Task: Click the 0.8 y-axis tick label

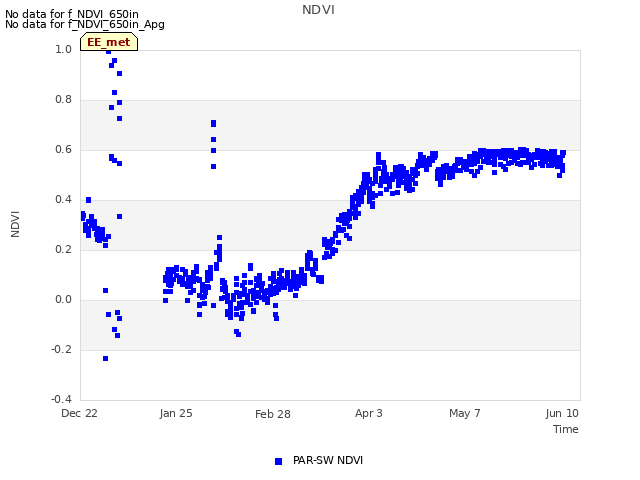Action: click(63, 100)
